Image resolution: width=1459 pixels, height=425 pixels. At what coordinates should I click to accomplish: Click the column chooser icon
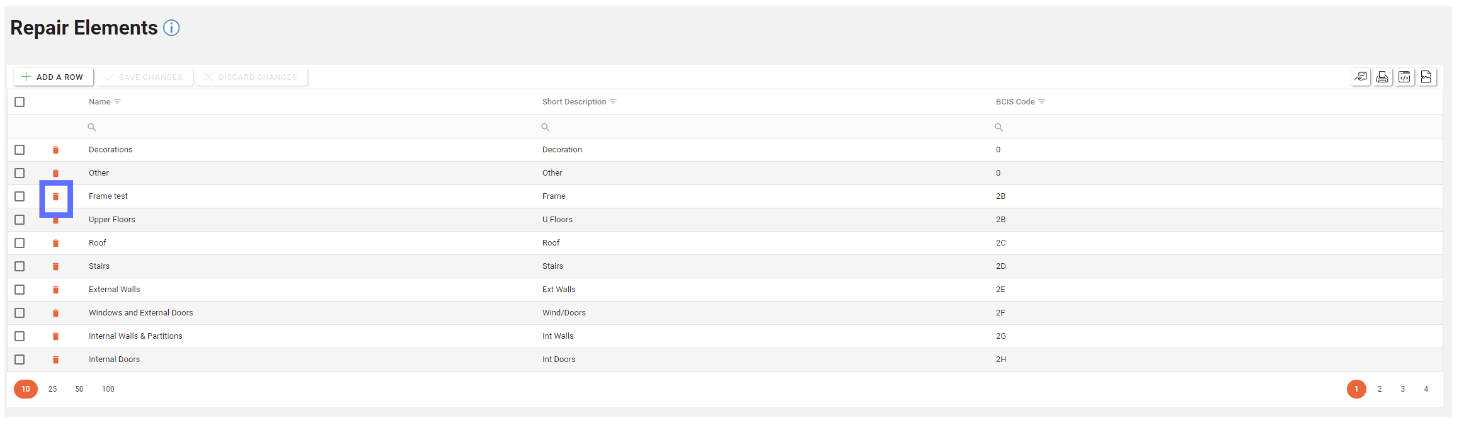point(1361,77)
